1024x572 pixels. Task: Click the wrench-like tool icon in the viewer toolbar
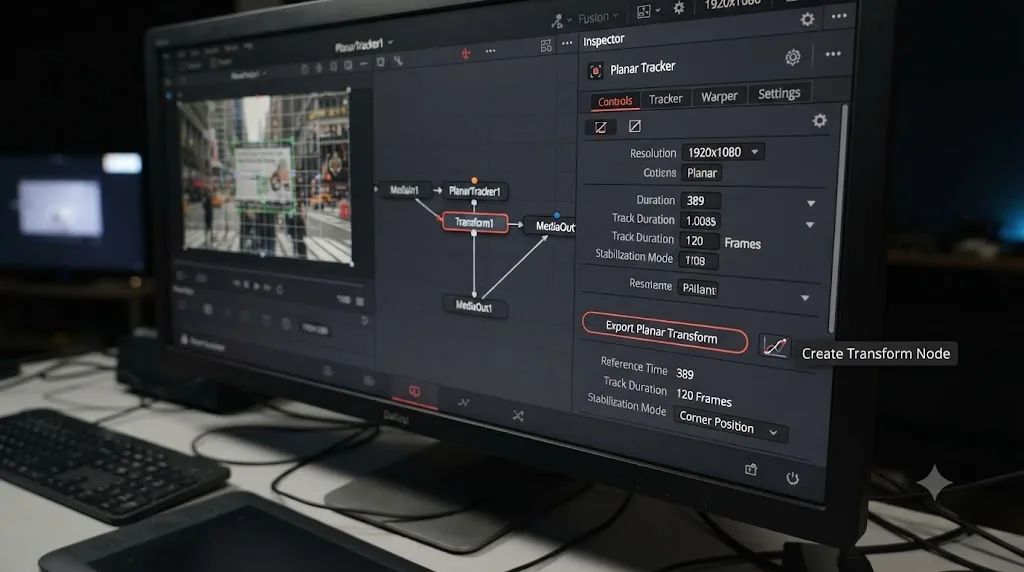(398, 61)
